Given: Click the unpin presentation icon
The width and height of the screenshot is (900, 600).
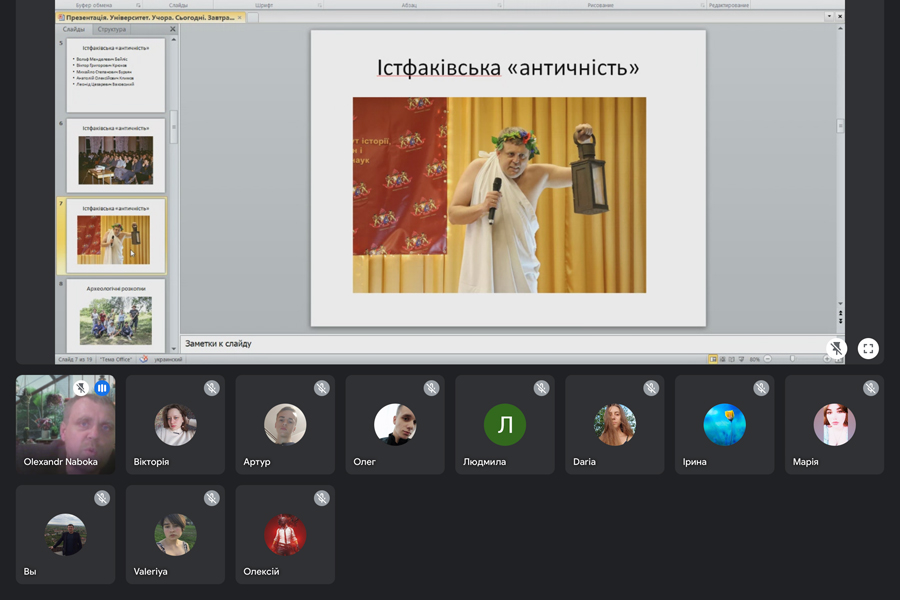Looking at the screenshot, I should pyautogui.click(x=837, y=348).
